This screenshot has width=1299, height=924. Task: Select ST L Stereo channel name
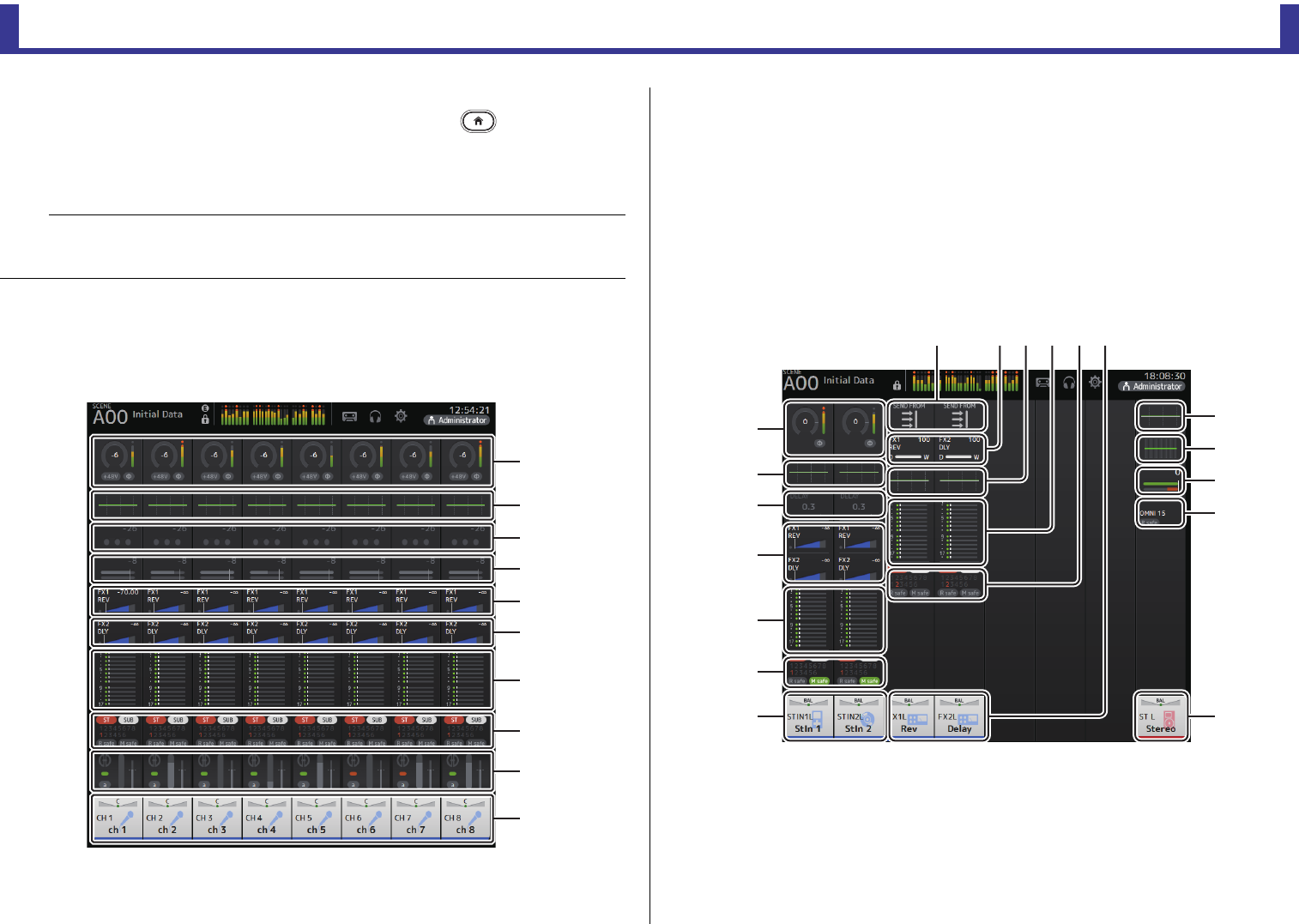point(1161,717)
